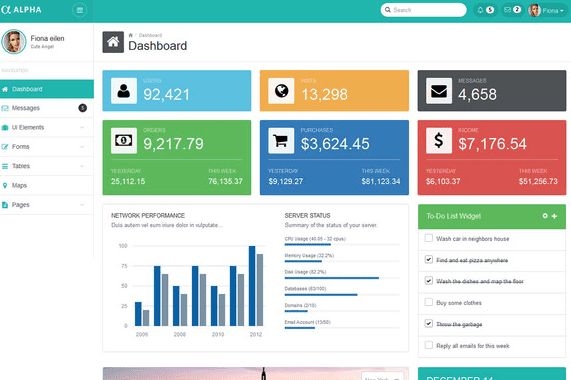The height and width of the screenshot is (380, 571).
Task: Click the $81,123.34 this week value
Action: (381, 181)
